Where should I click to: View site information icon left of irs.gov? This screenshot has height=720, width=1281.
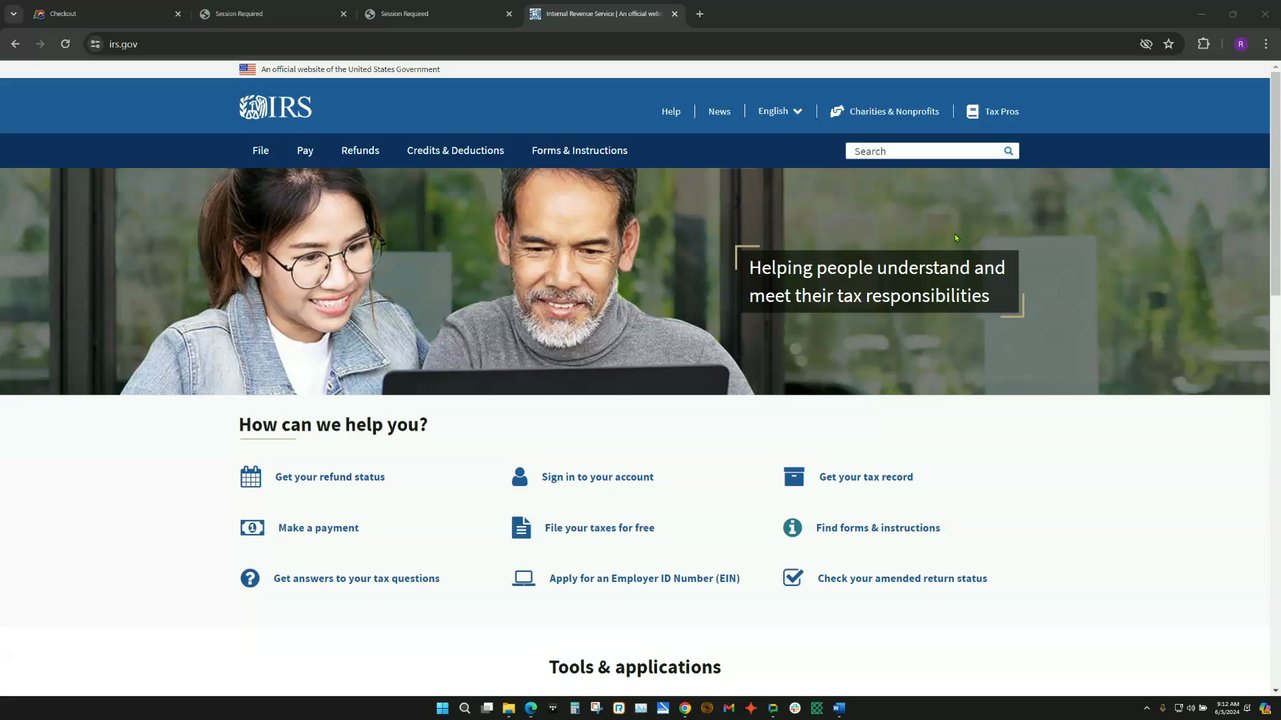click(95, 44)
